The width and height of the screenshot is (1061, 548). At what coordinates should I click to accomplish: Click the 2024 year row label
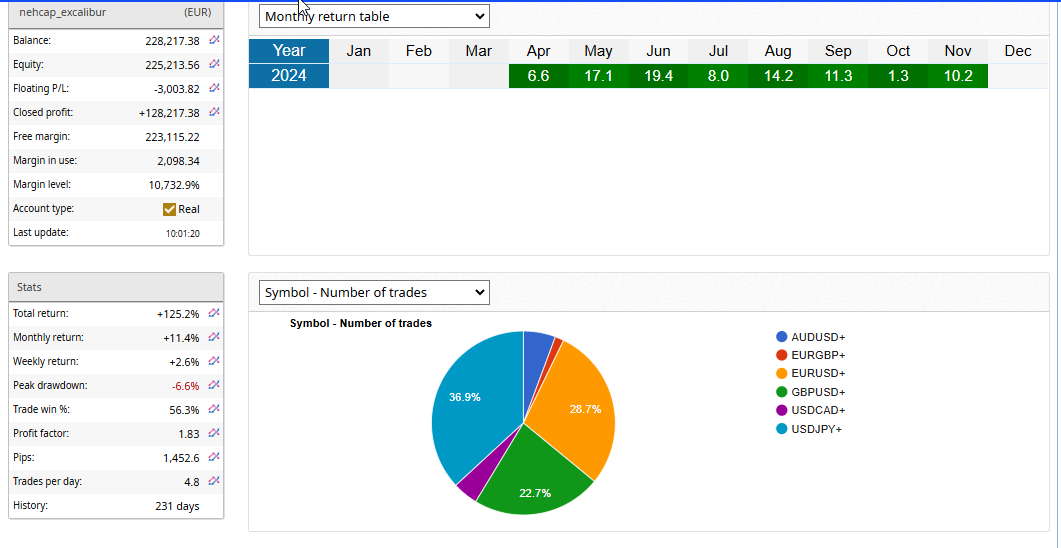[x=289, y=76]
